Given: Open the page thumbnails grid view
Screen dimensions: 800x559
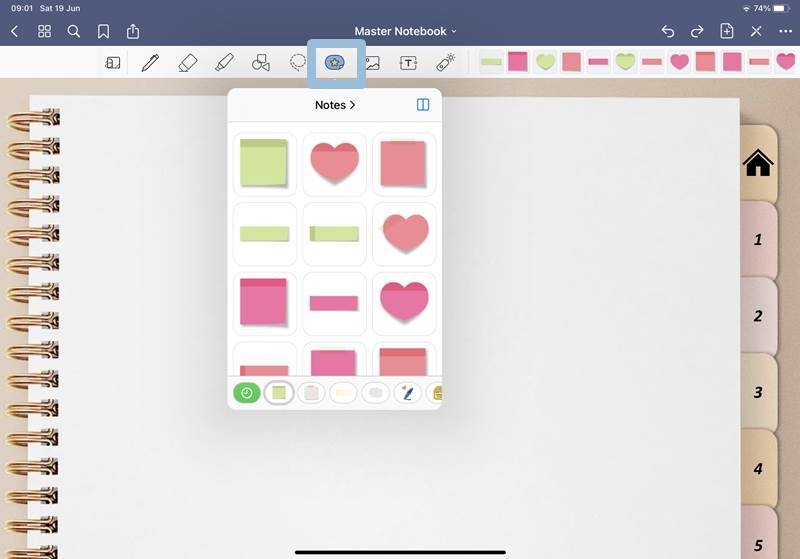Looking at the screenshot, I should coord(44,32).
